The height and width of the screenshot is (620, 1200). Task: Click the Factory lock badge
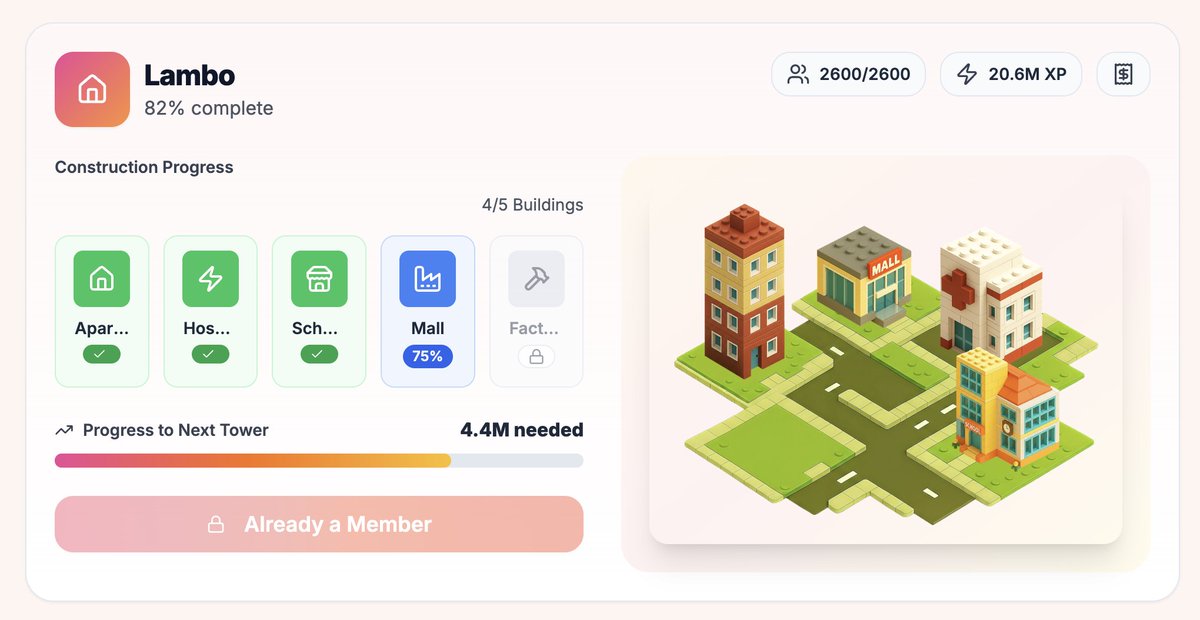click(536, 356)
